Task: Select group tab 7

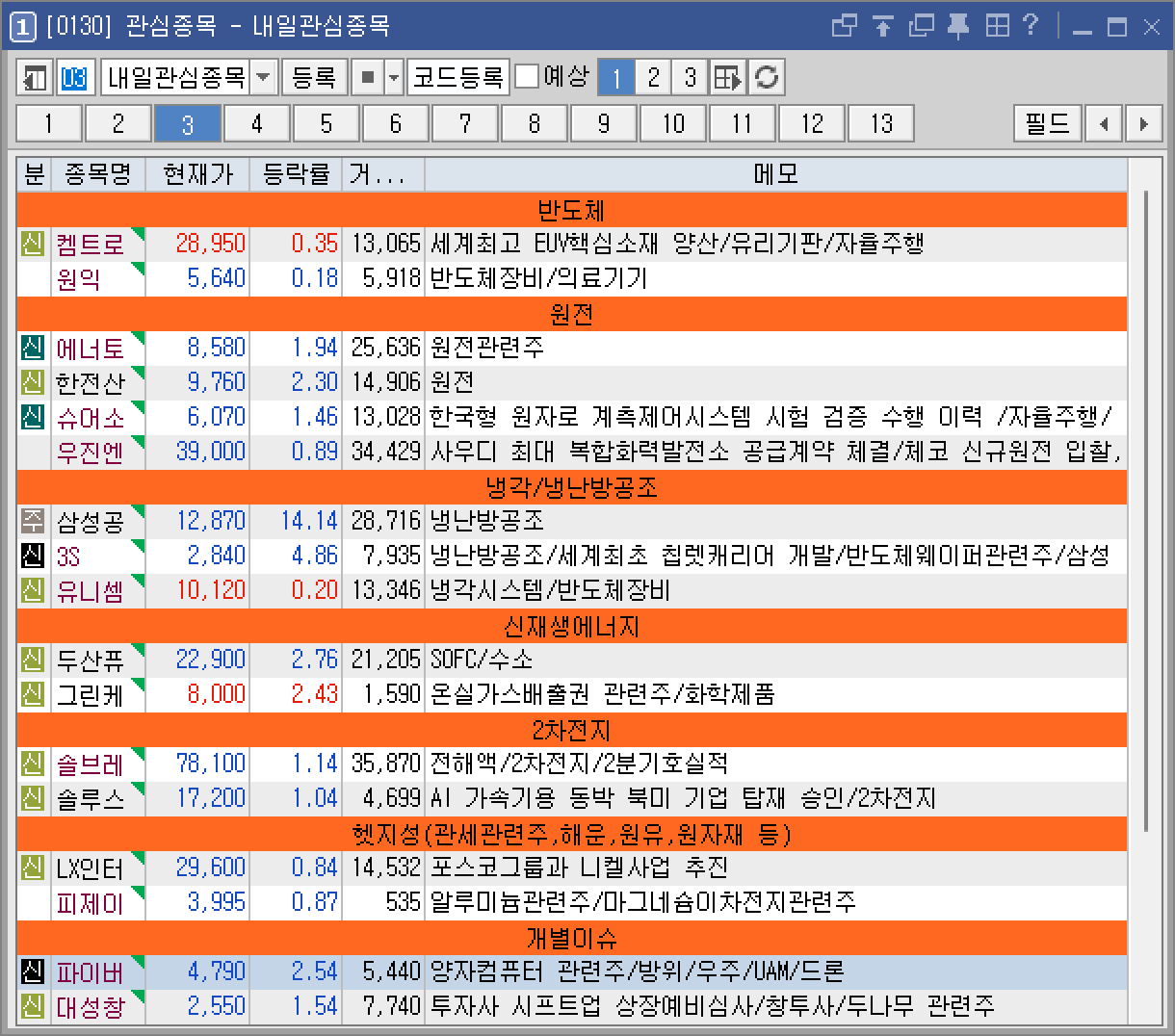Action: coord(465,124)
